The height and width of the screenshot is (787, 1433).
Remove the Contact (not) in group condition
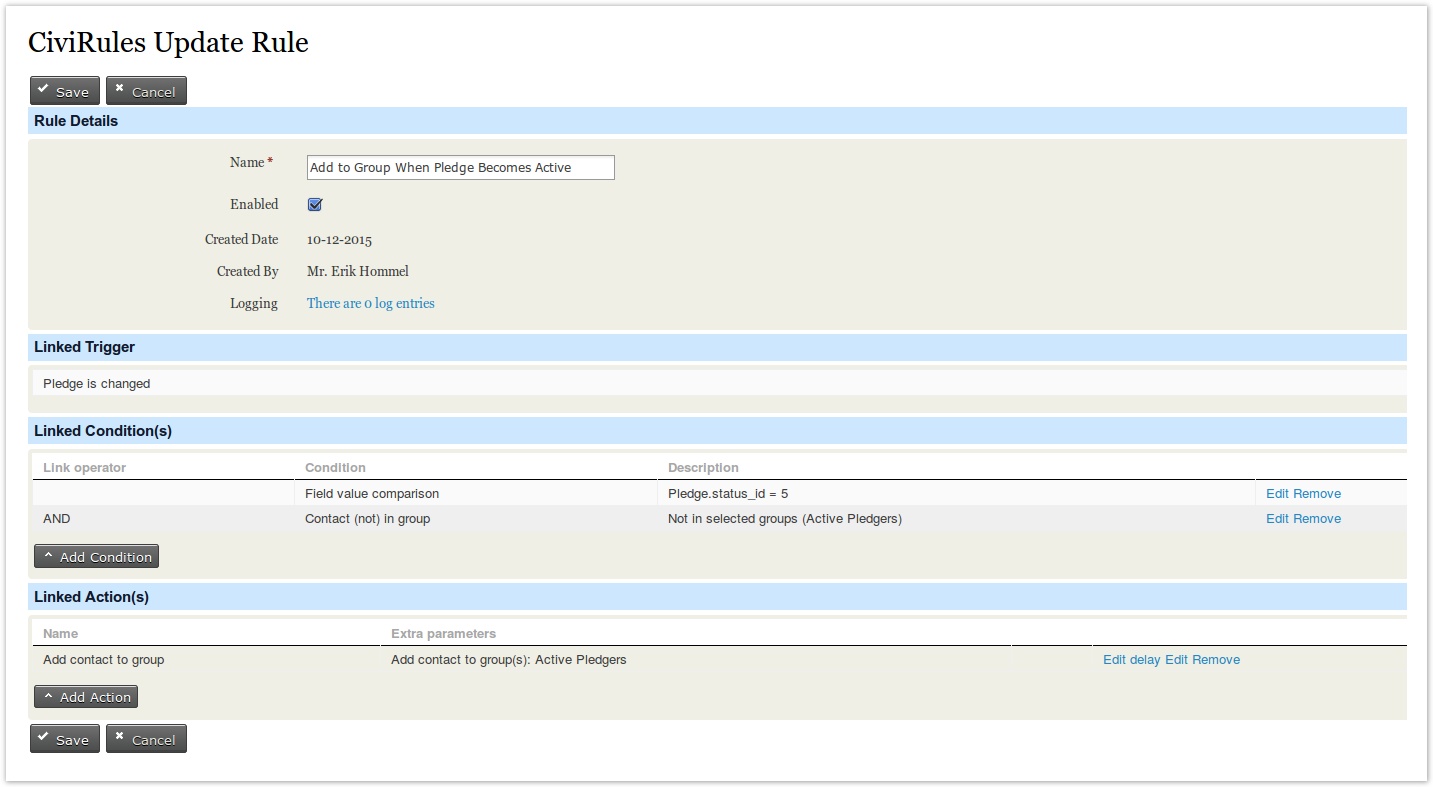pyautogui.click(x=1317, y=519)
